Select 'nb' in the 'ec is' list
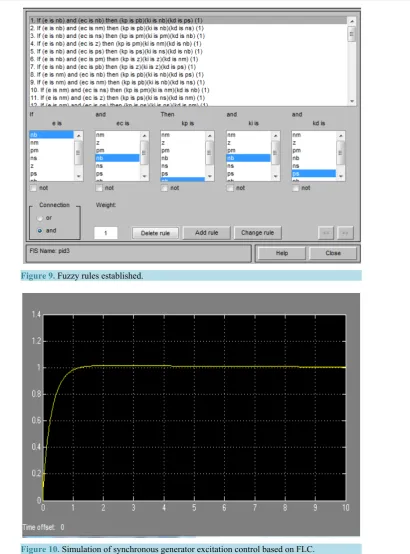Viewport: 410px width, 554px height. [117, 158]
